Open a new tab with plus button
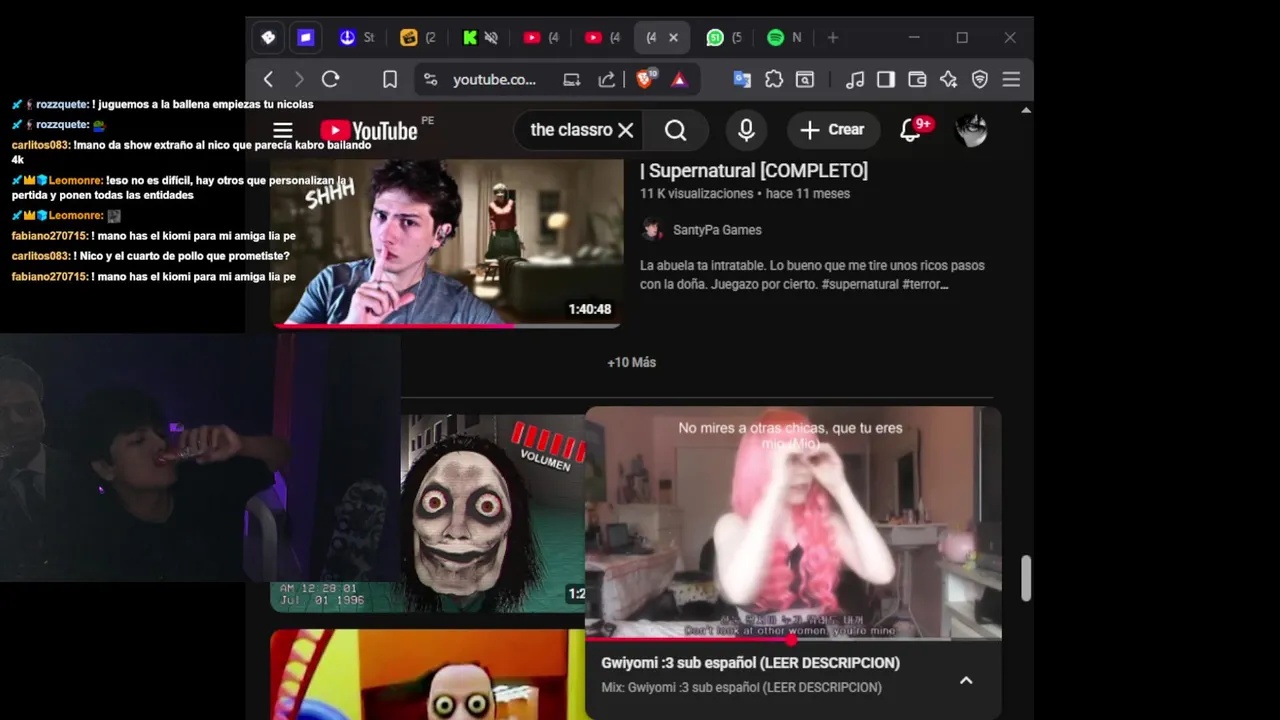The height and width of the screenshot is (720, 1280). [833, 38]
